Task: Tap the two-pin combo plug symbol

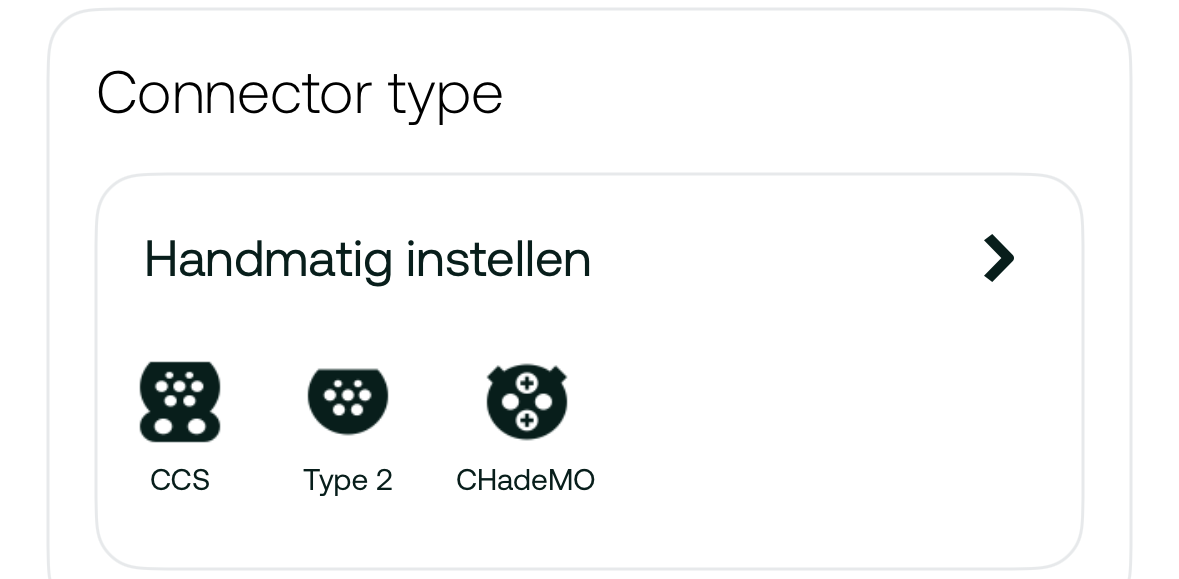Action: (x=180, y=402)
